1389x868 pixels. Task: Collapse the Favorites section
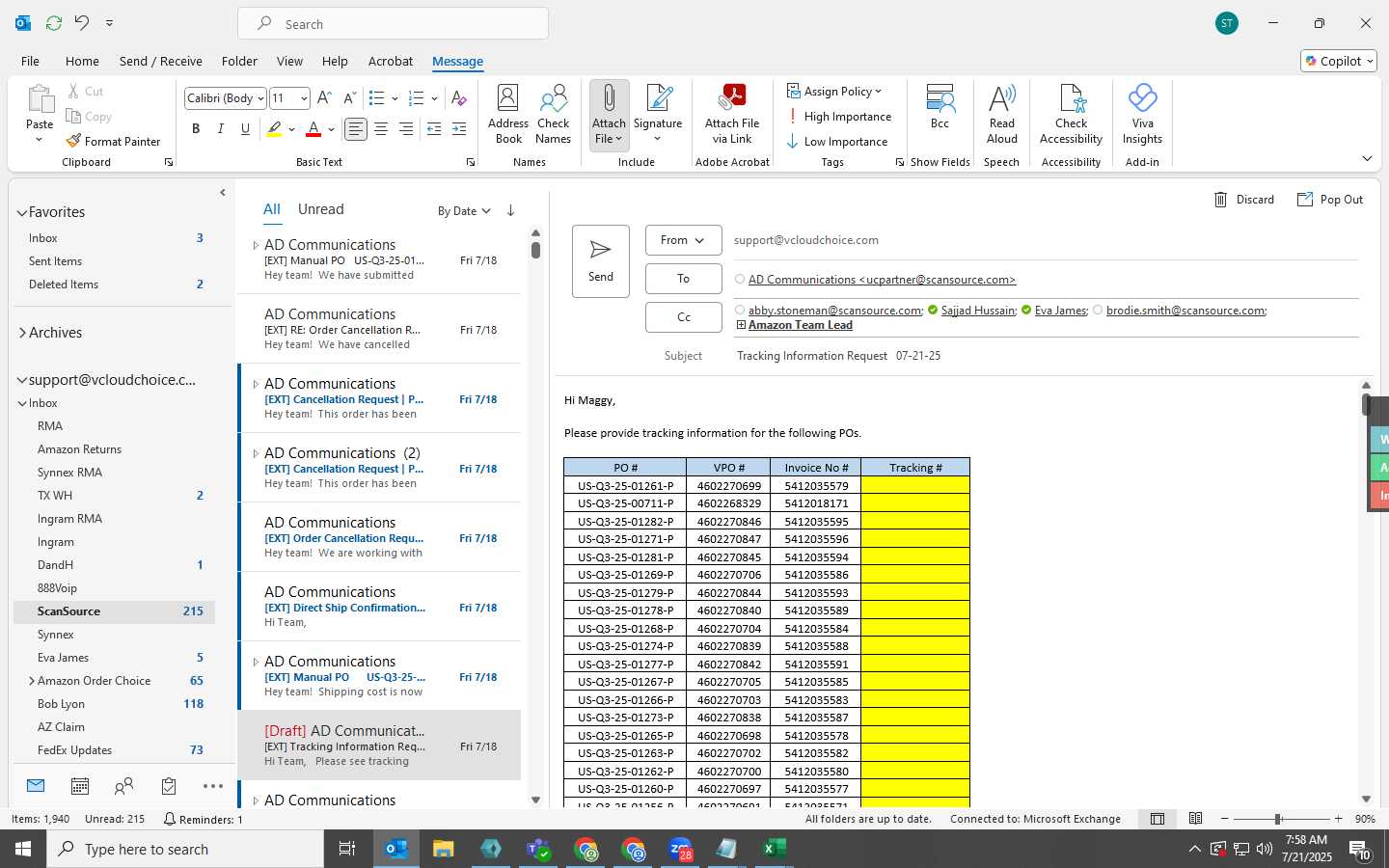click(21, 212)
